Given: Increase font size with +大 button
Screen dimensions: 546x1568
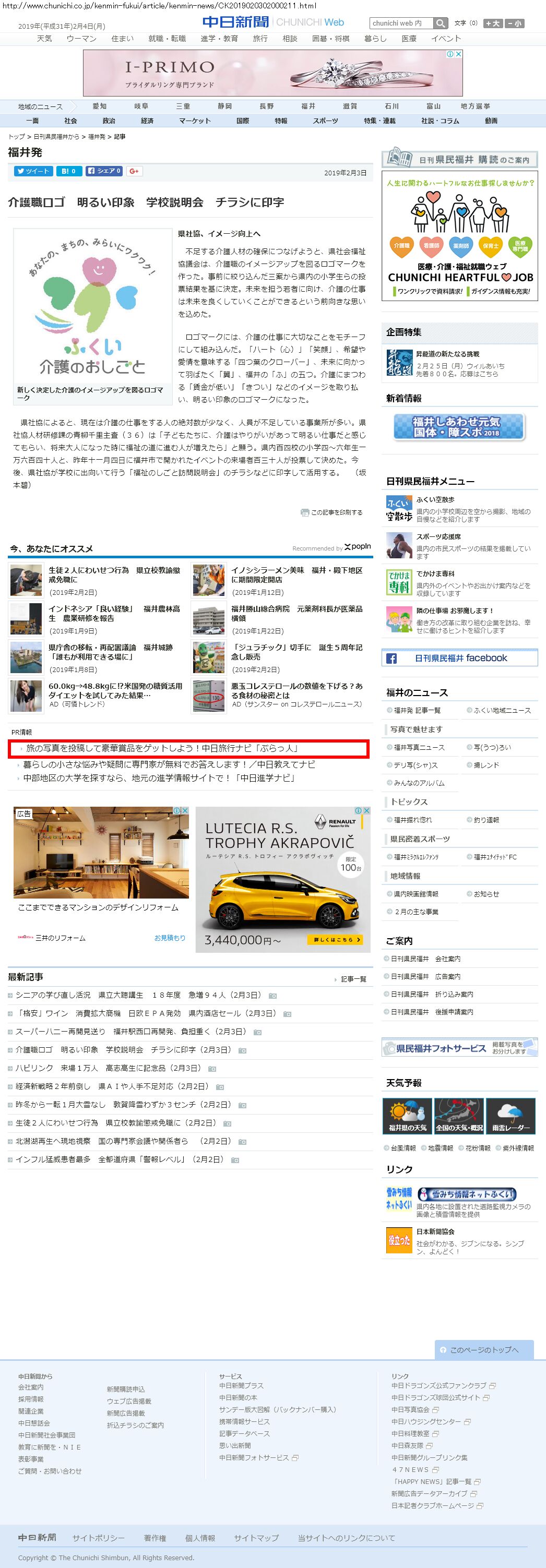Looking at the screenshot, I should pos(492,23).
